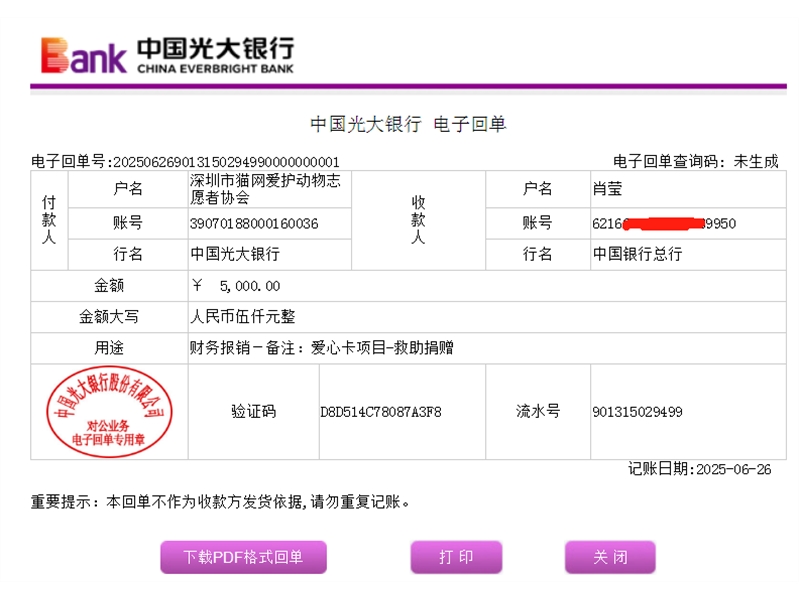Click the 付款人 label cell

click(x=49, y=220)
